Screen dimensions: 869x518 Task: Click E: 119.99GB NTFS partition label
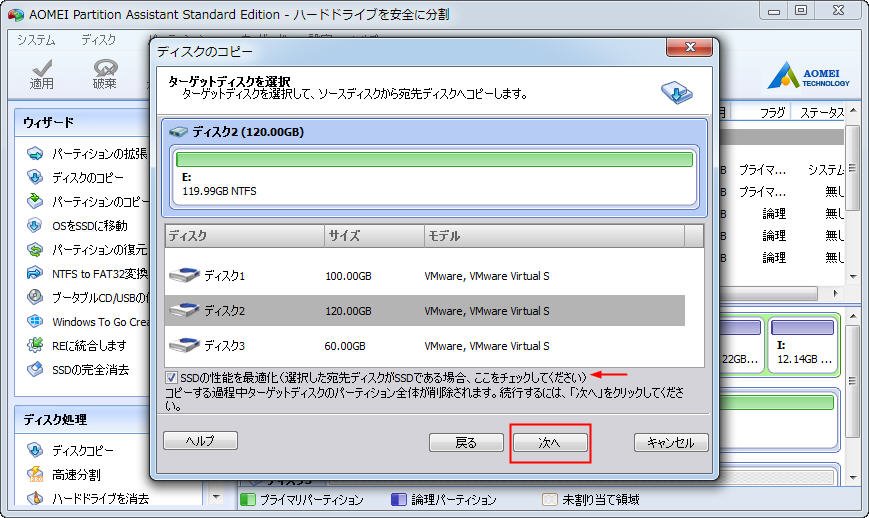coord(219,184)
